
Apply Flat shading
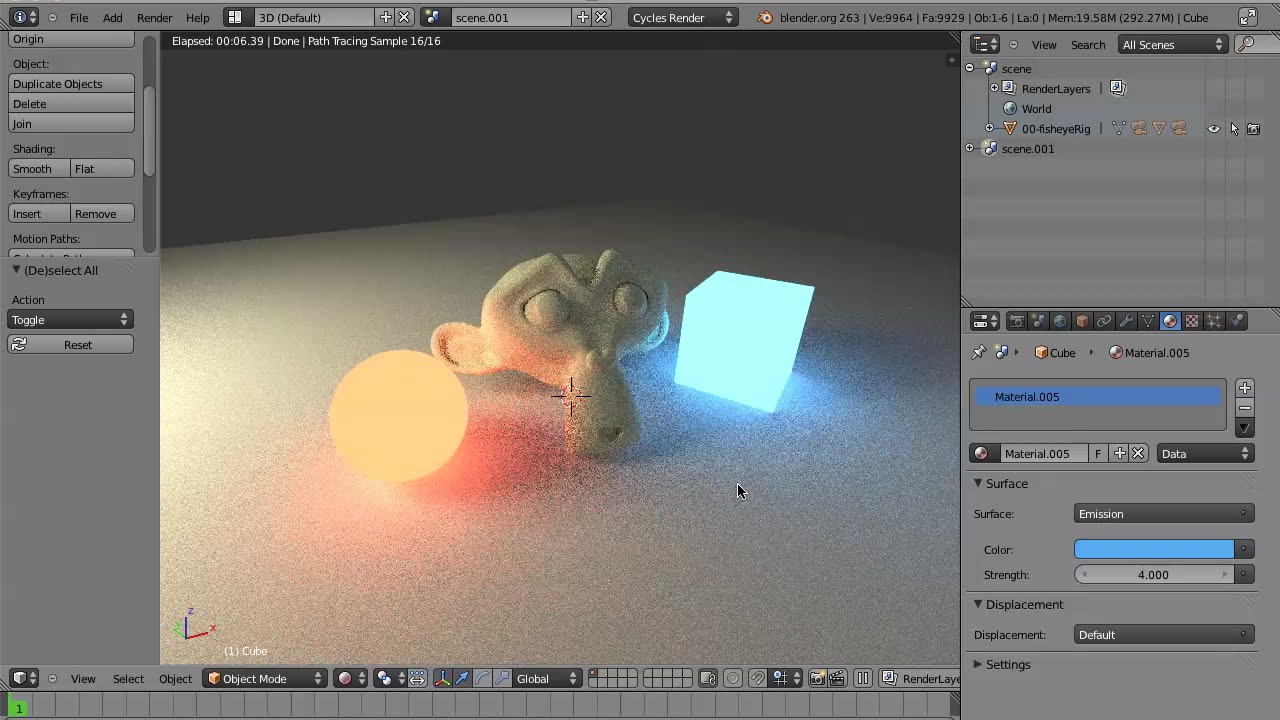point(102,169)
